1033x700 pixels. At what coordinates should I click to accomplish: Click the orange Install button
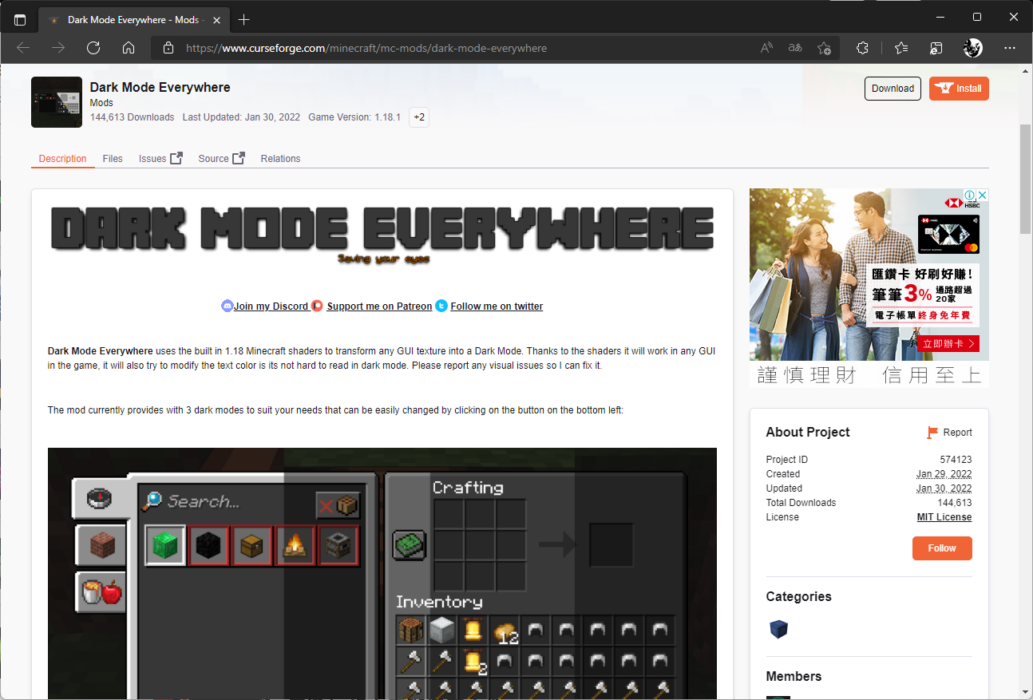(x=959, y=88)
